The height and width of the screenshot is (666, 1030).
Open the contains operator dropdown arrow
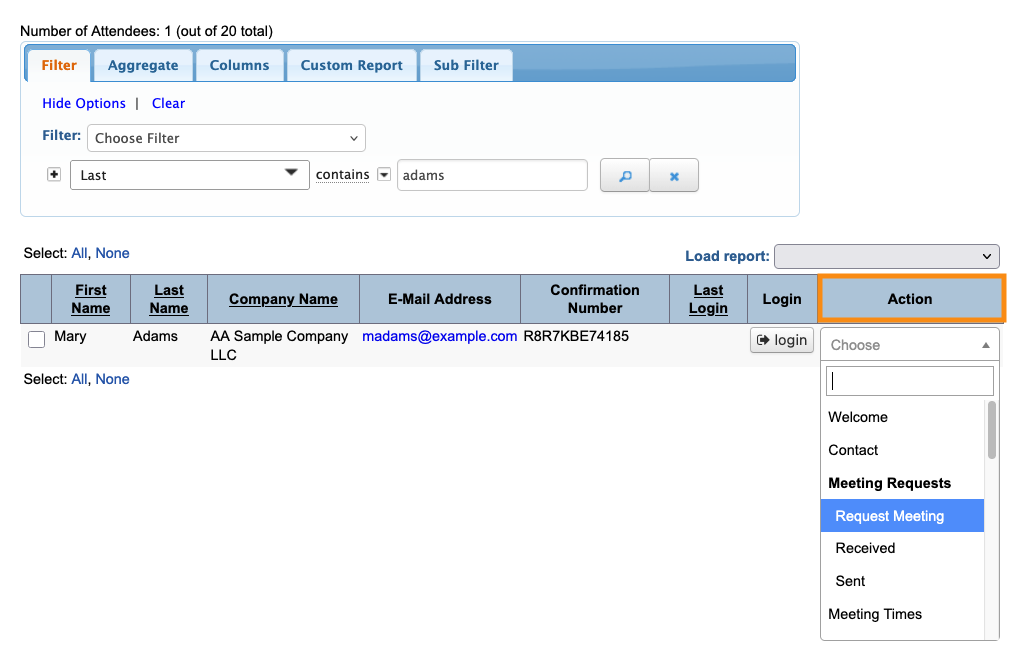point(383,175)
